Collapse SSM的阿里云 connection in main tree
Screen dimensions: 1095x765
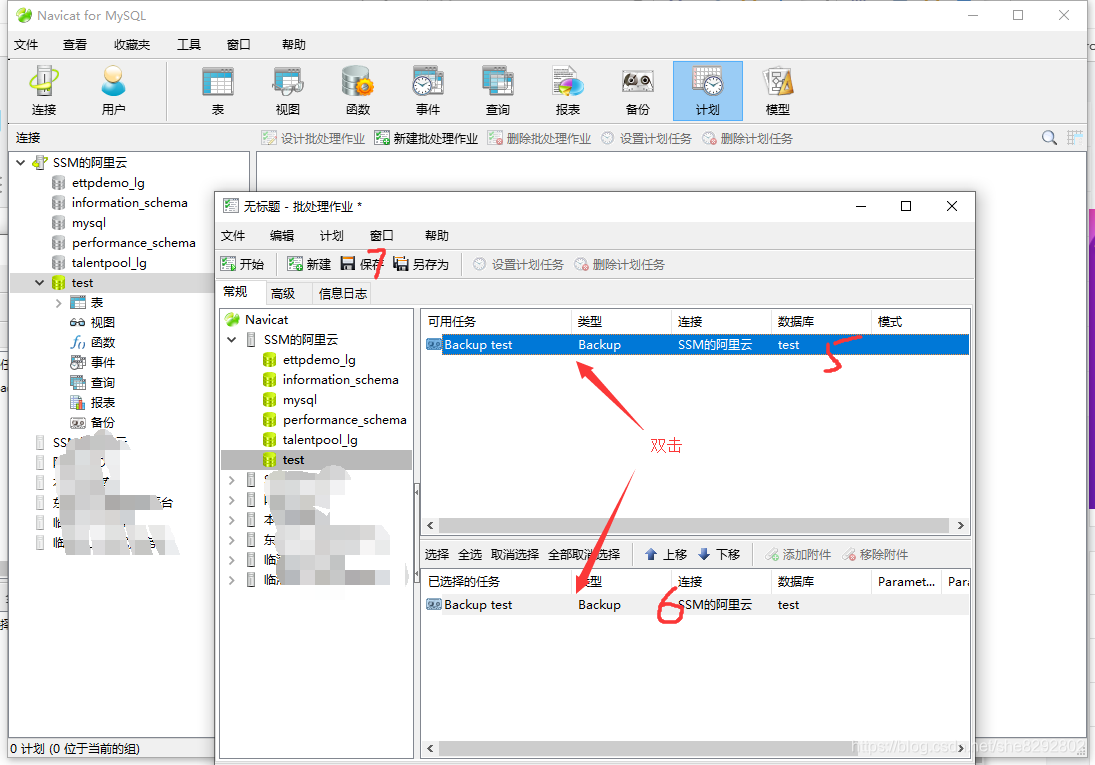pos(21,163)
